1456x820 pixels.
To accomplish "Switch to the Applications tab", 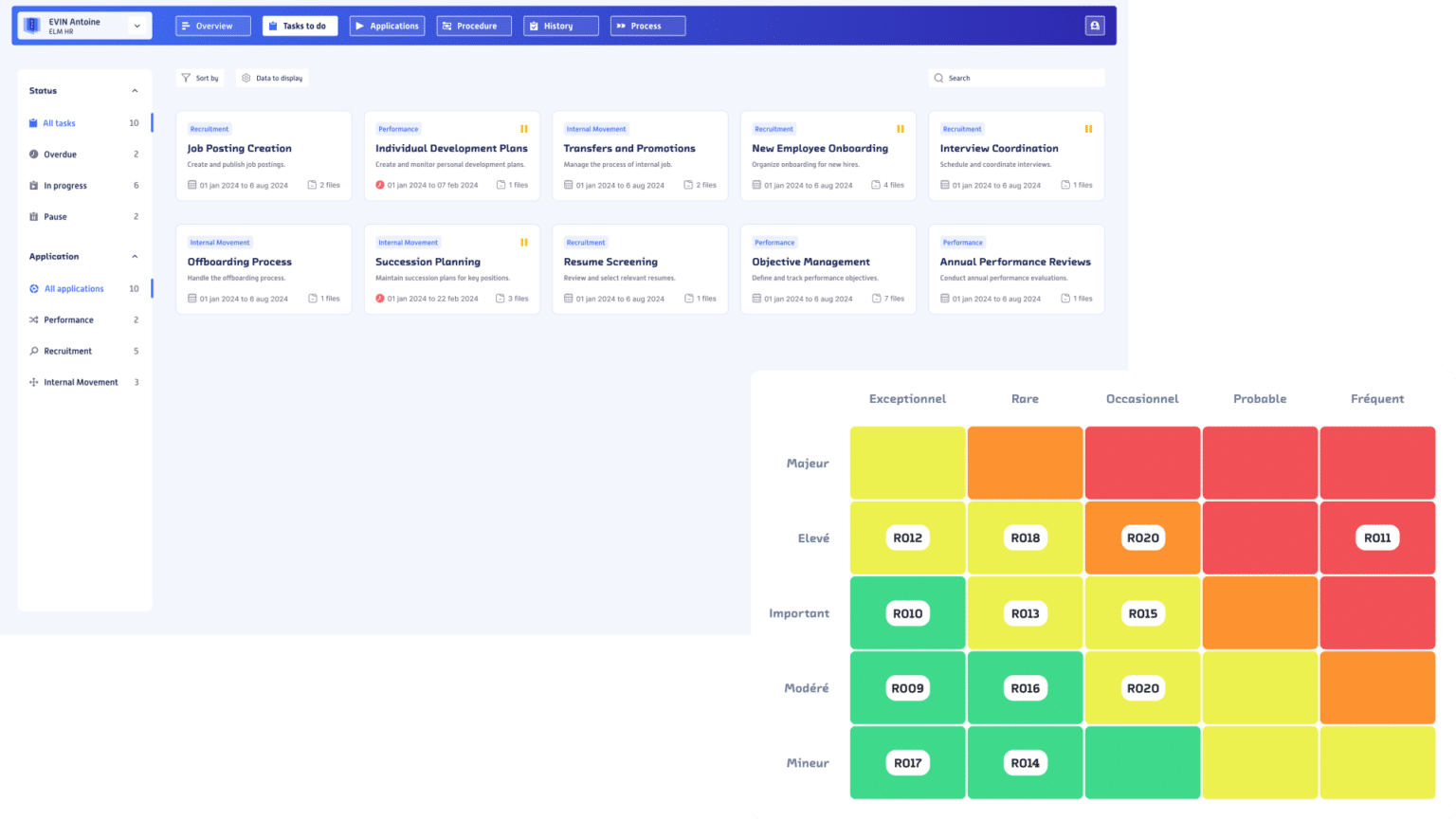I will 387,26.
